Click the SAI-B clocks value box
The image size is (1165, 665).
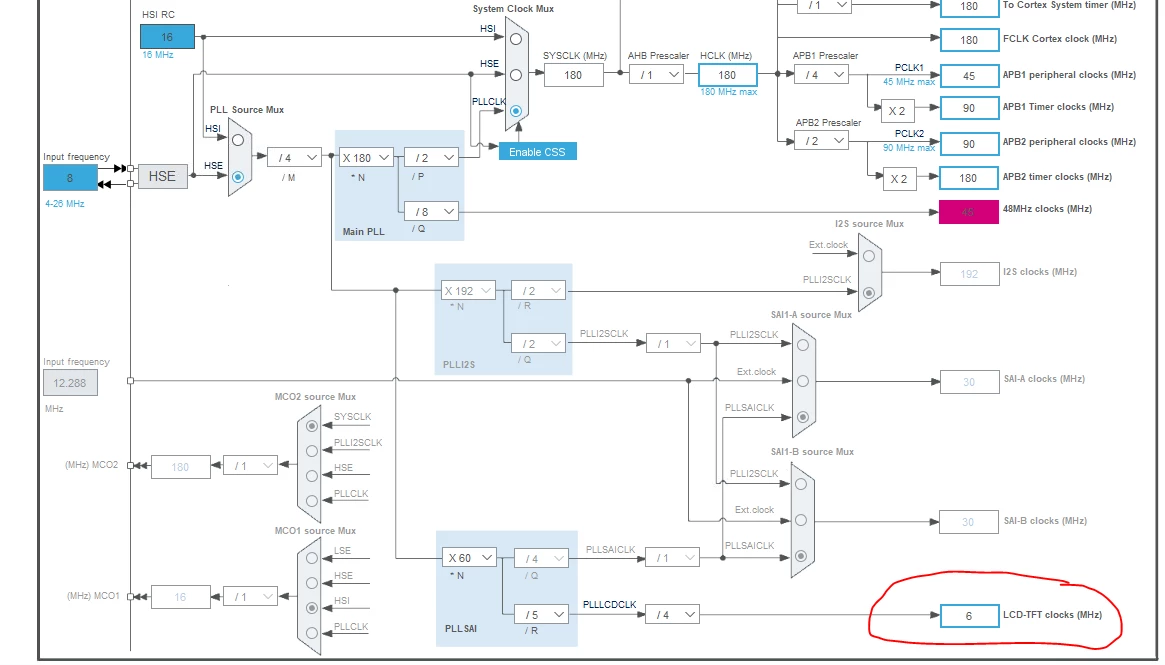(969, 522)
